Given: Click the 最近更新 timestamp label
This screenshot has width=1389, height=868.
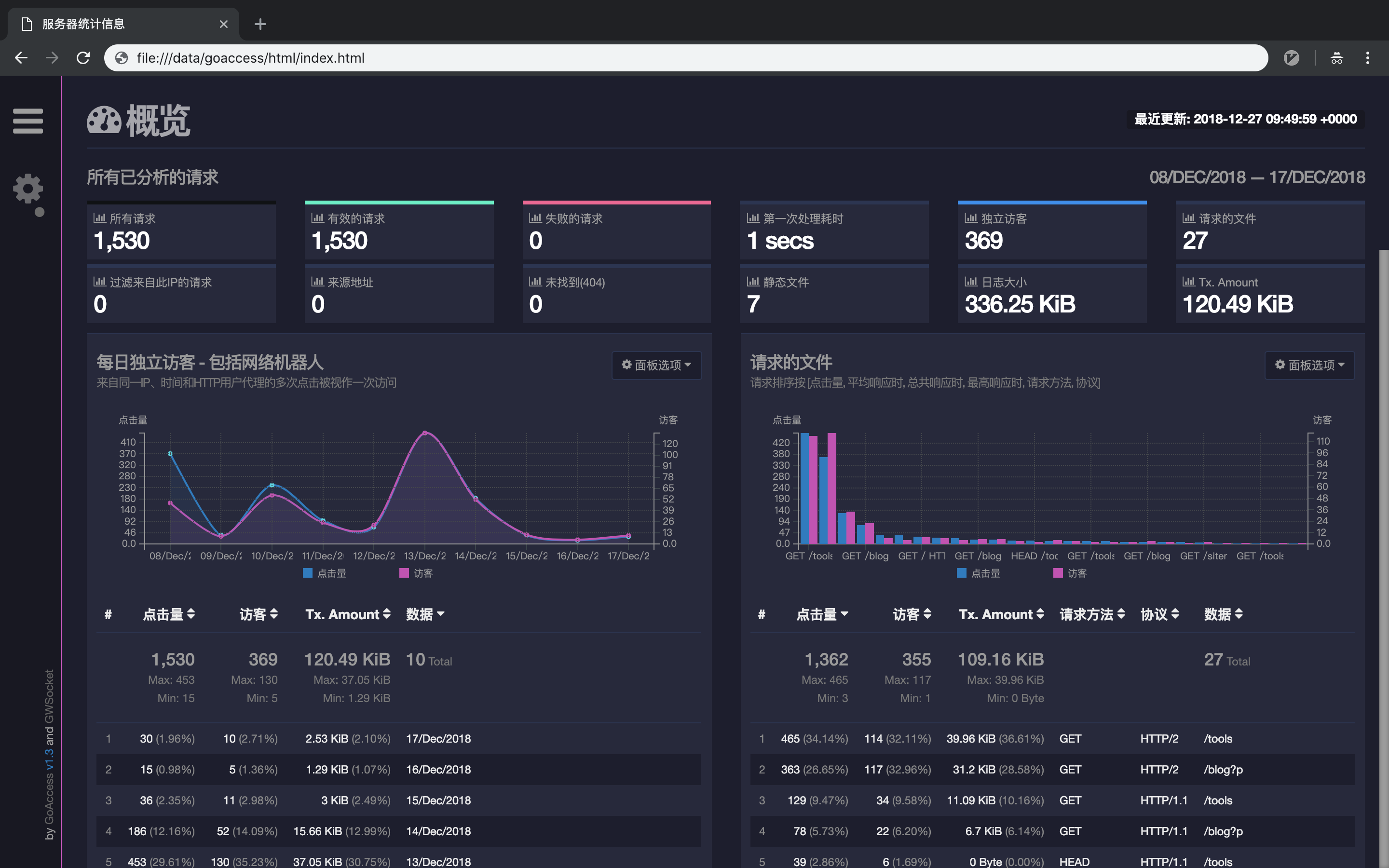Looking at the screenshot, I should pos(1245,119).
